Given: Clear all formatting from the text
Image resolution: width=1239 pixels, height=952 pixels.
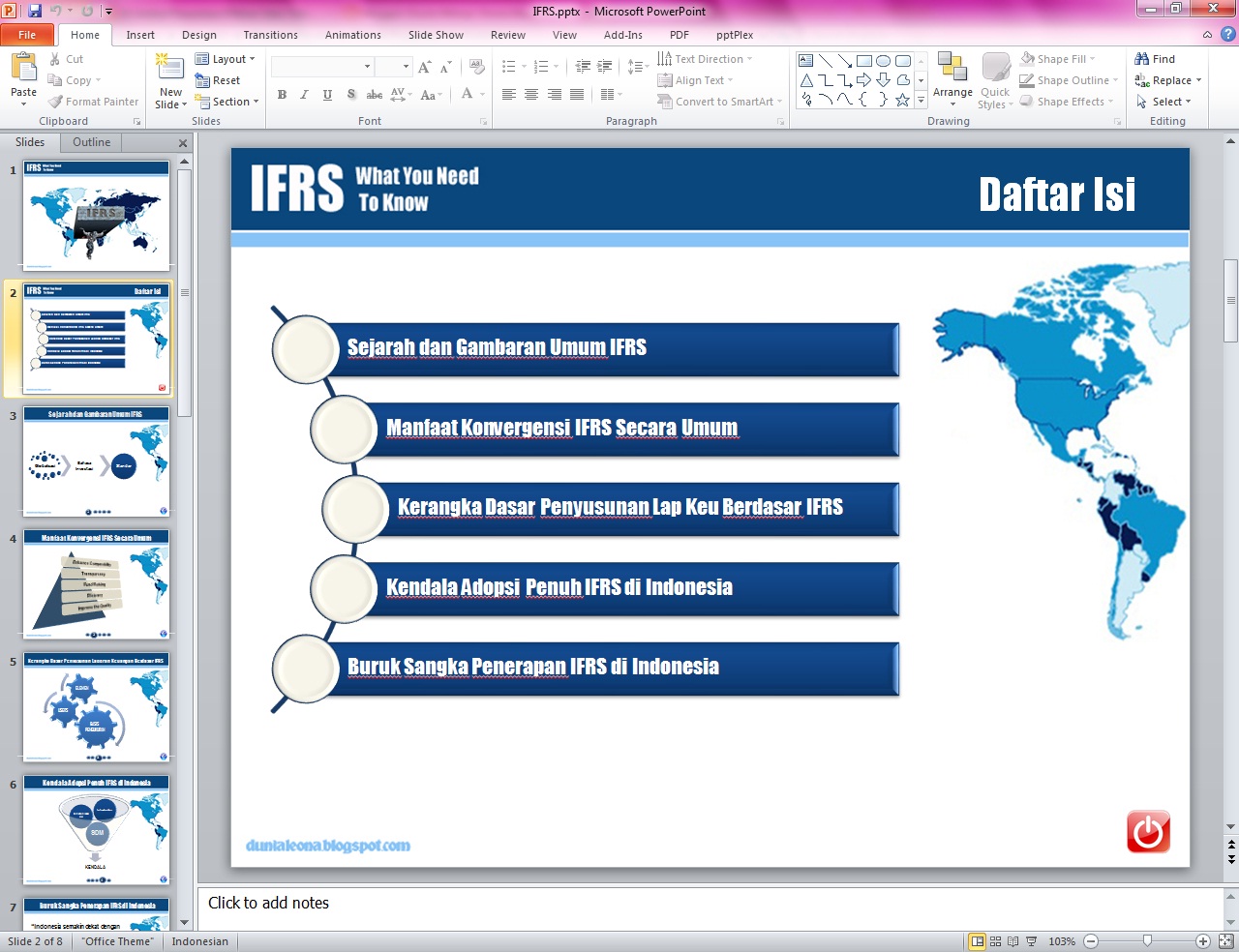Looking at the screenshot, I should pyautogui.click(x=476, y=67).
